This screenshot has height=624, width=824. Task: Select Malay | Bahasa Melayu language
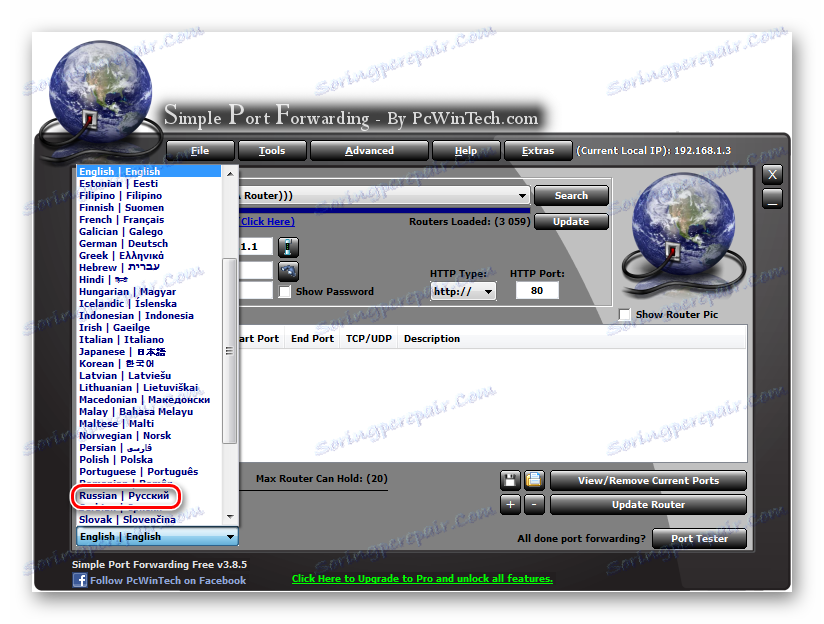(149, 412)
